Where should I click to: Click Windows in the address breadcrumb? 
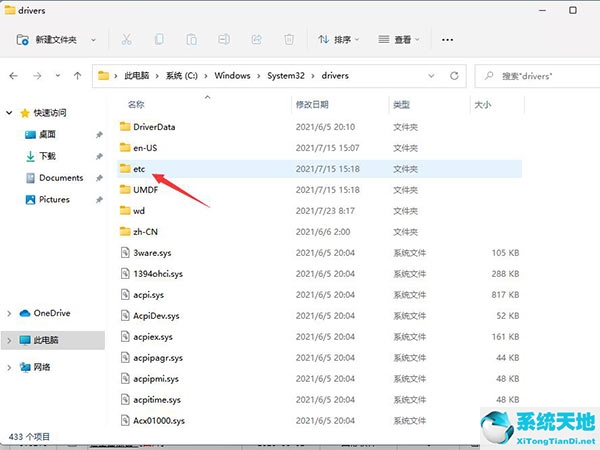(x=232, y=76)
